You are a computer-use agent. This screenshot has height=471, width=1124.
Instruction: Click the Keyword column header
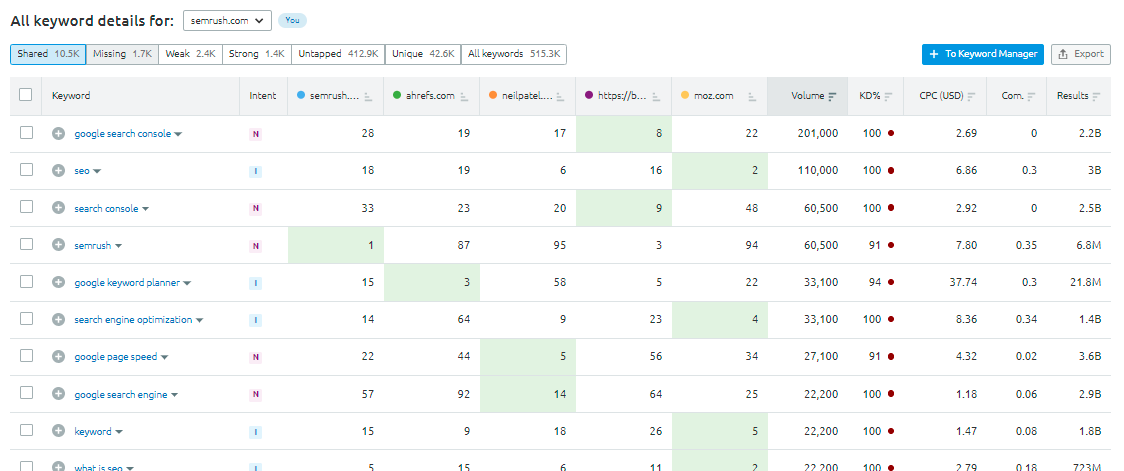pos(71,96)
